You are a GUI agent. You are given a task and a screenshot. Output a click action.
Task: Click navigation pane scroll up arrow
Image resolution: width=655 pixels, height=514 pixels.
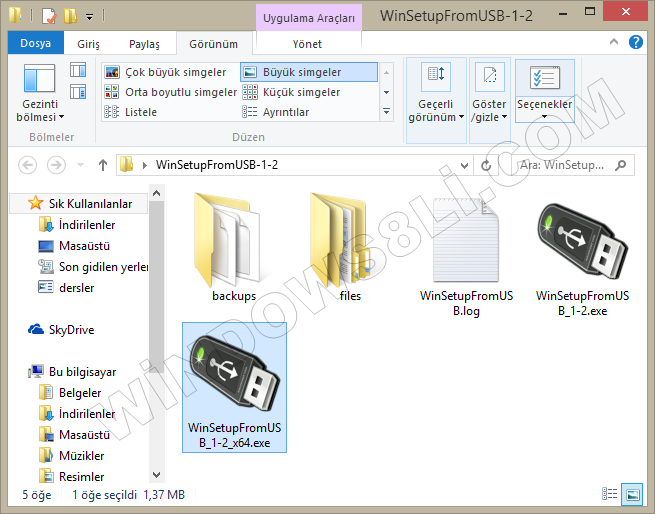coord(157,193)
